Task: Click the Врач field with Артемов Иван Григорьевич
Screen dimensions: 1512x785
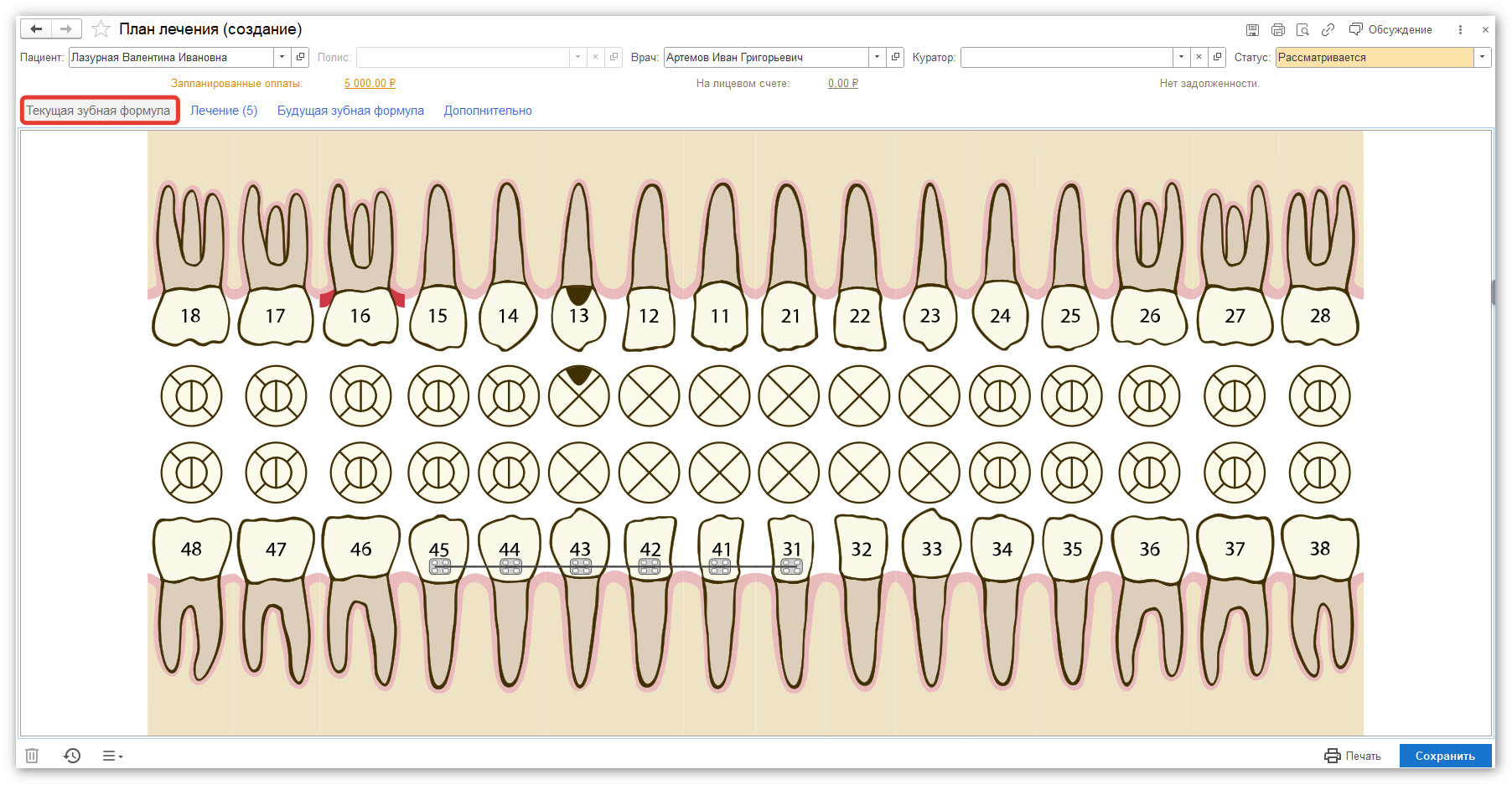Action: click(x=766, y=57)
